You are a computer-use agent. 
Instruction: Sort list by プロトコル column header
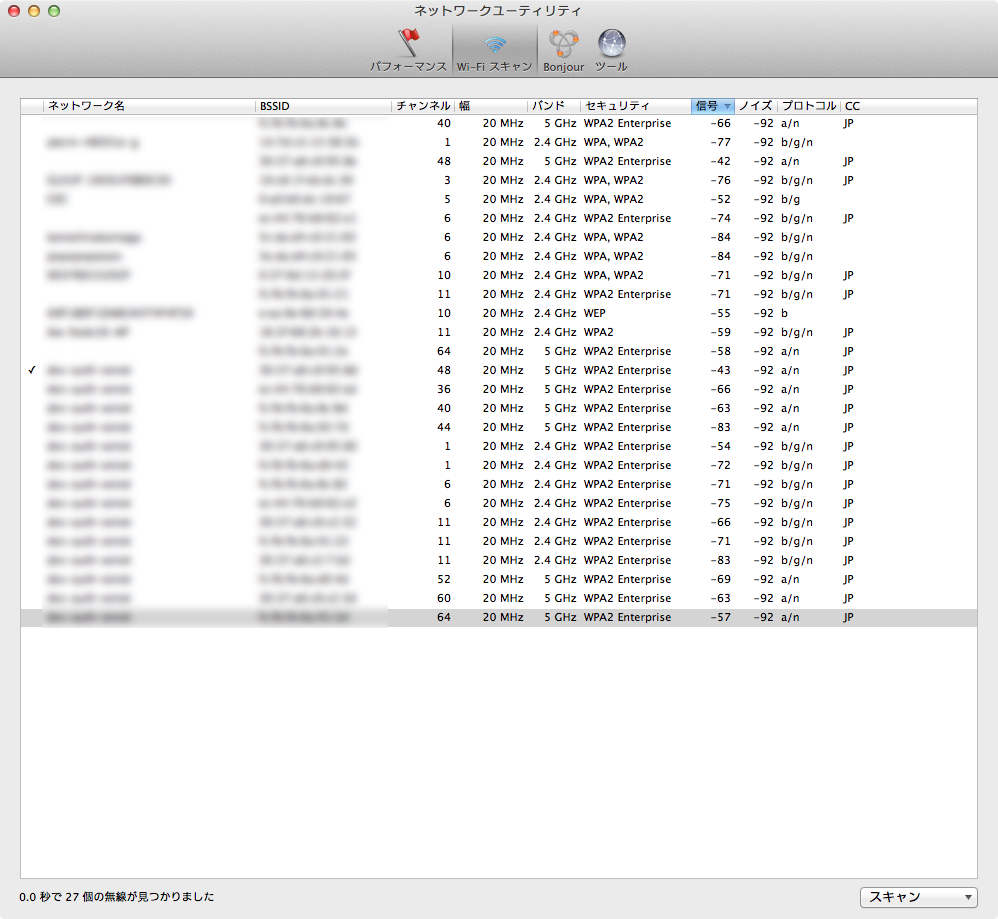pos(808,106)
